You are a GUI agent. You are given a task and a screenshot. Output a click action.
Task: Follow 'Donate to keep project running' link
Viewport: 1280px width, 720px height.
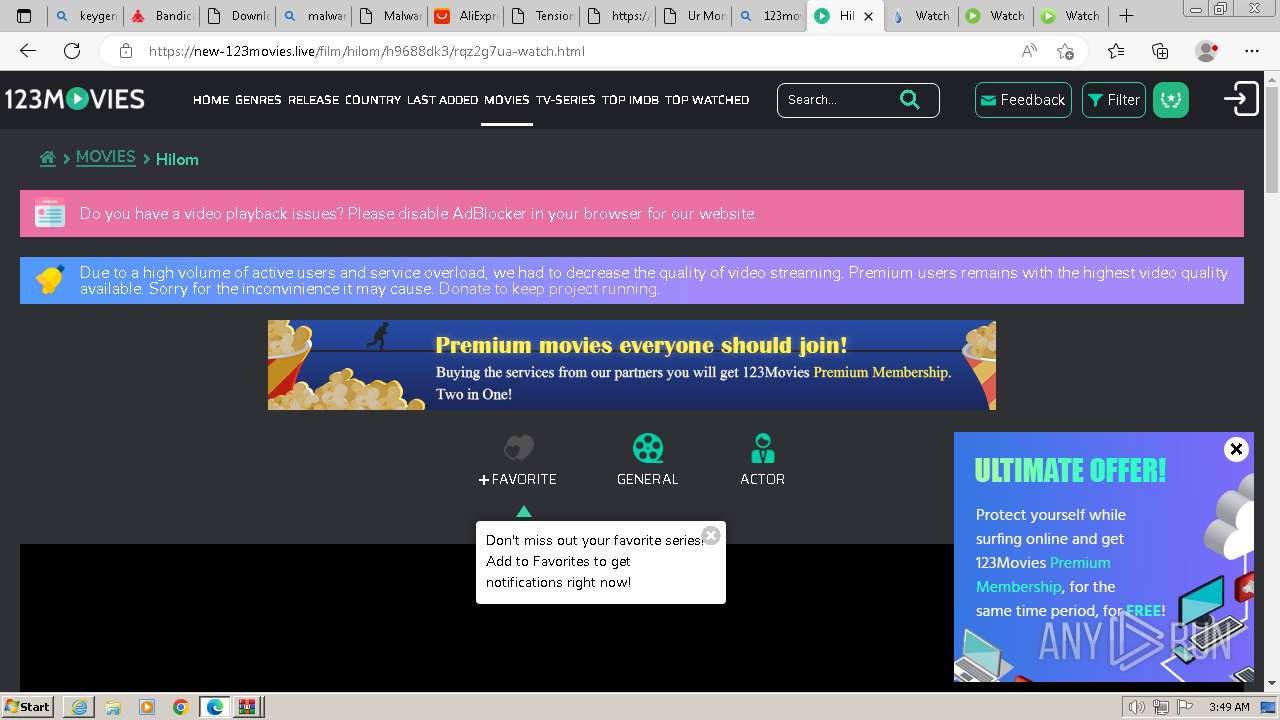[x=549, y=289]
